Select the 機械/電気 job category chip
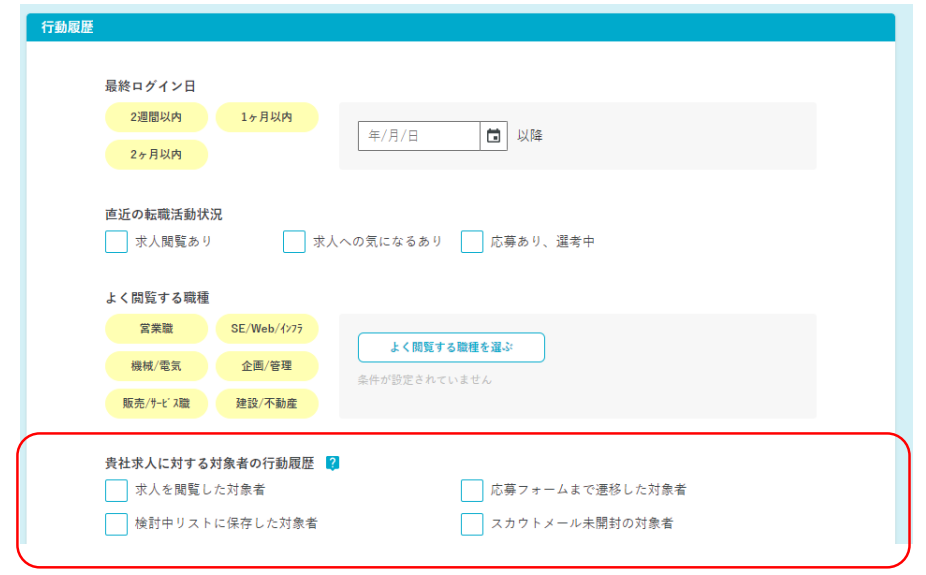This screenshot has height=575, width=926. (x=156, y=366)
